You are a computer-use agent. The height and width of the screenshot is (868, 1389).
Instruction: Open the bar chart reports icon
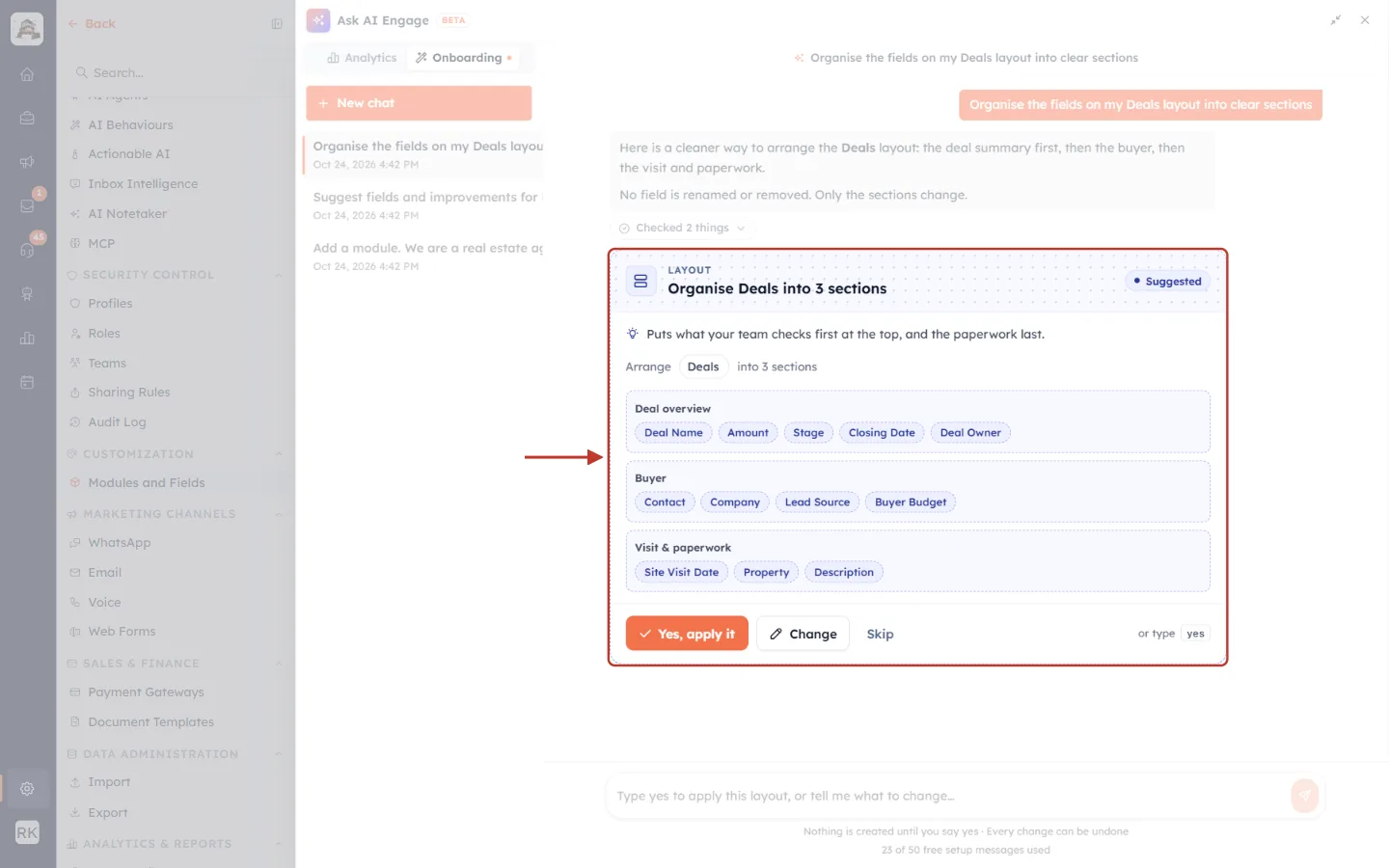click(27, 339)
